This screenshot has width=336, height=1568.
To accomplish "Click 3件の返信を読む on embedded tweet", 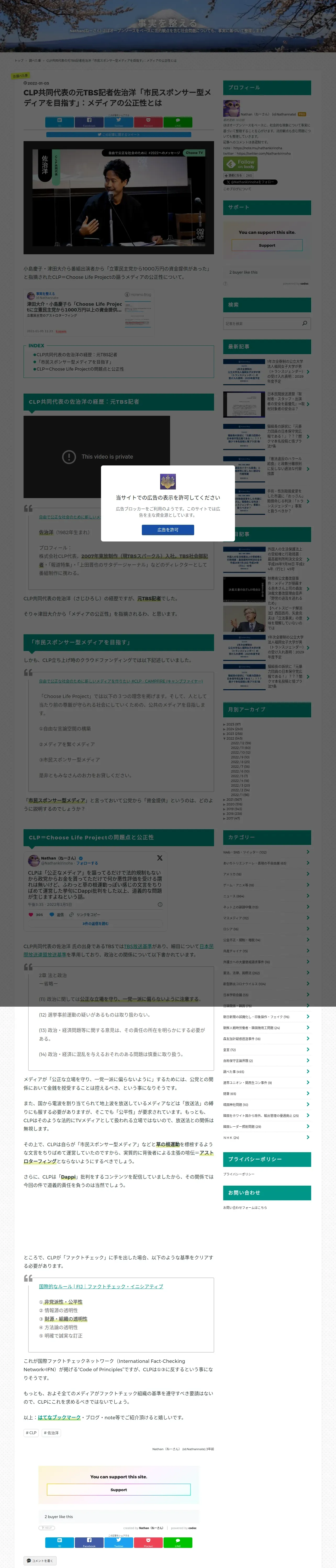I will pos(95,923).
